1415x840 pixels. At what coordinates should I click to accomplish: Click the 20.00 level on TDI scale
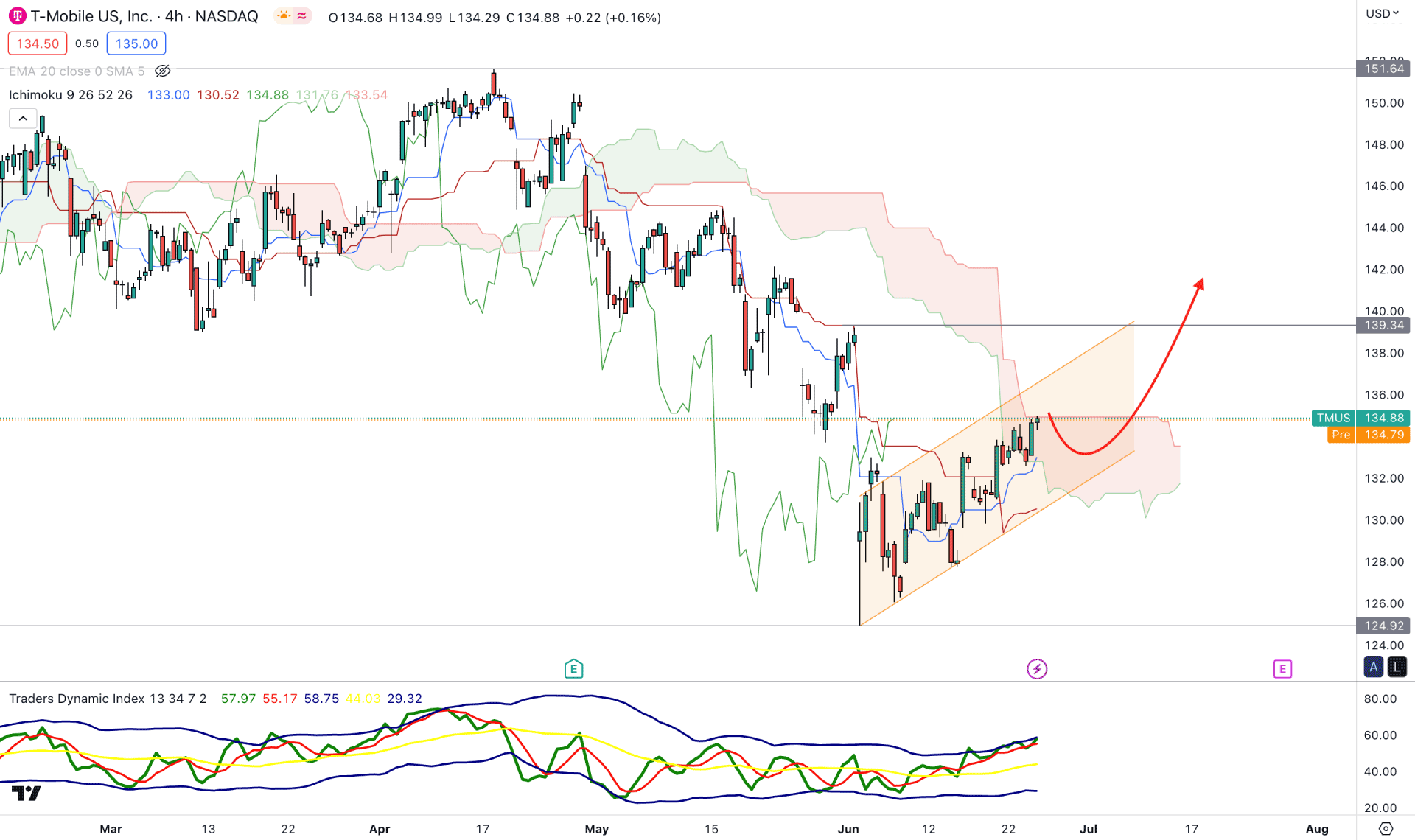(x=1380, y=808)
